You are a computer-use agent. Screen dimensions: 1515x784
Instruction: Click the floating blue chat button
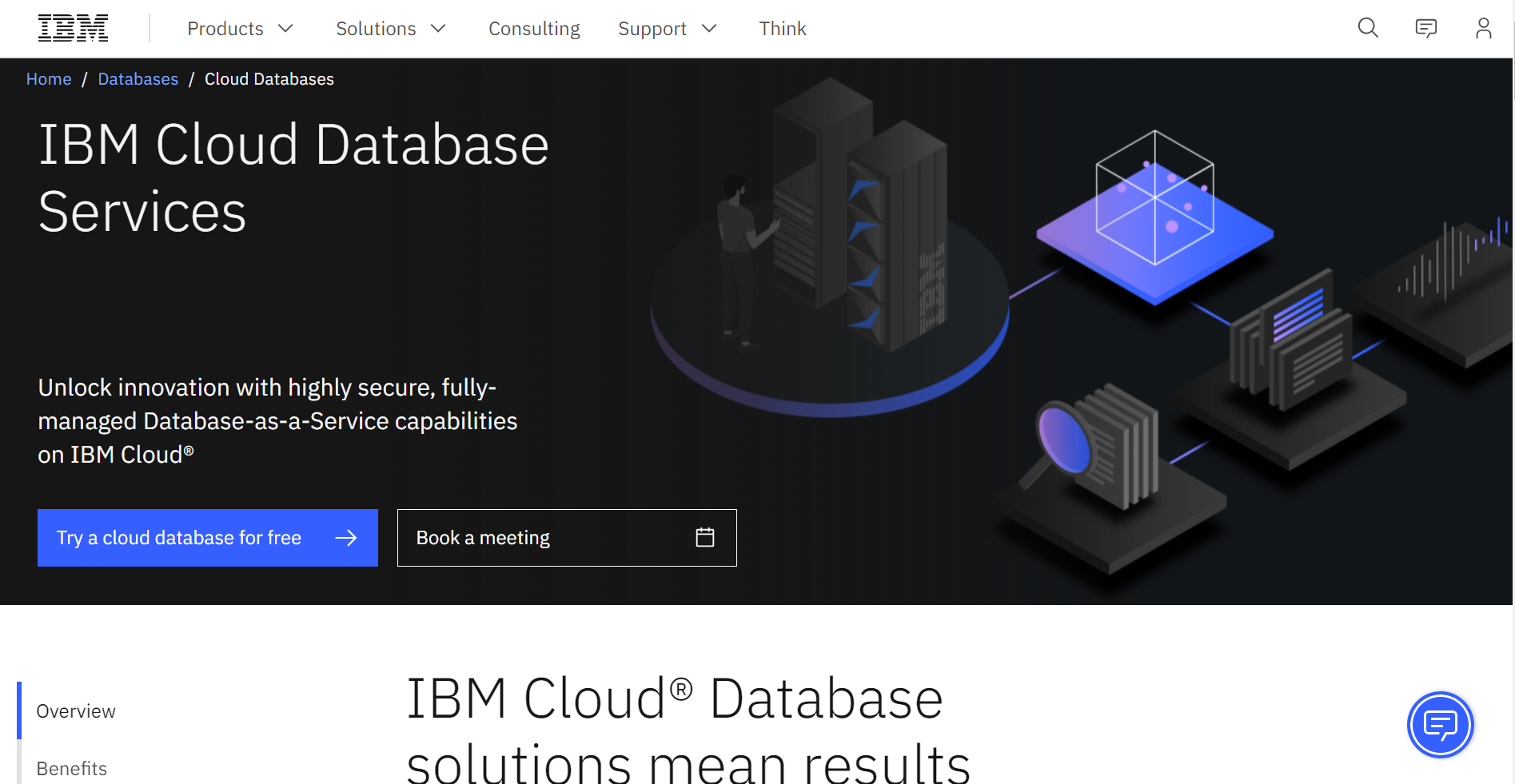[1440, 725]
